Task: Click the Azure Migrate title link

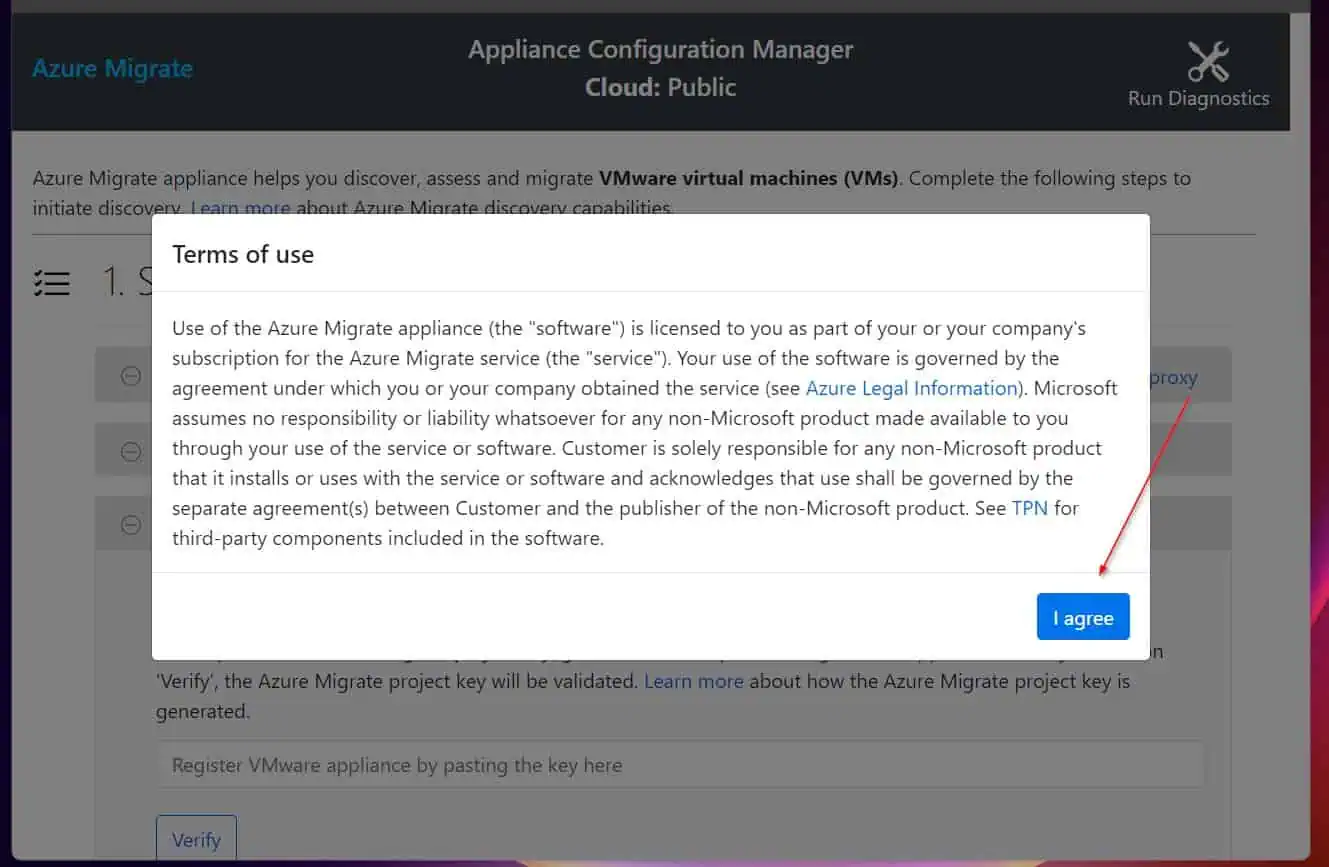Action: point(112,68)
